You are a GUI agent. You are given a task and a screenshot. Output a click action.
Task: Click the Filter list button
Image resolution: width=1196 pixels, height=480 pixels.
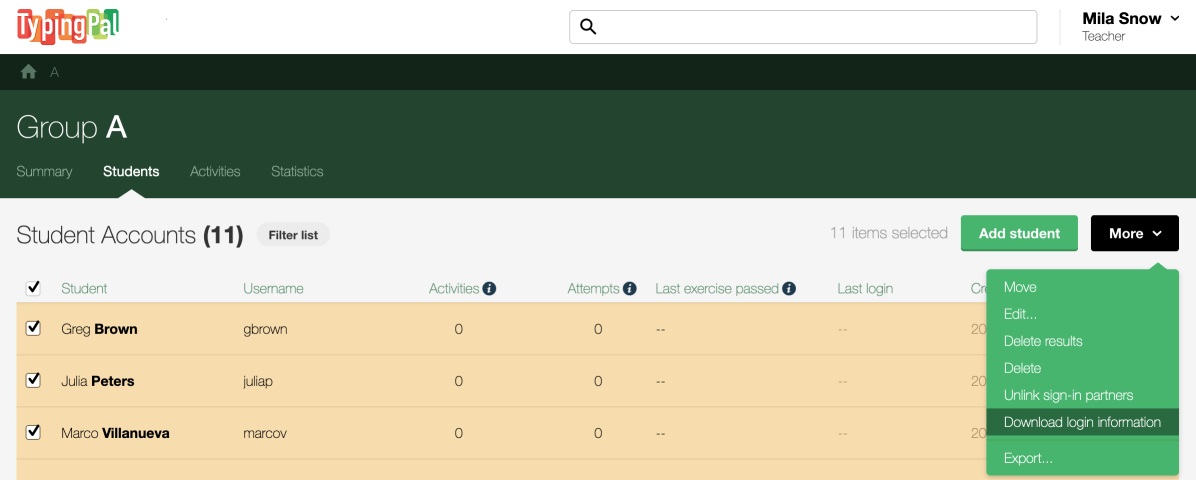coord(293,235)
